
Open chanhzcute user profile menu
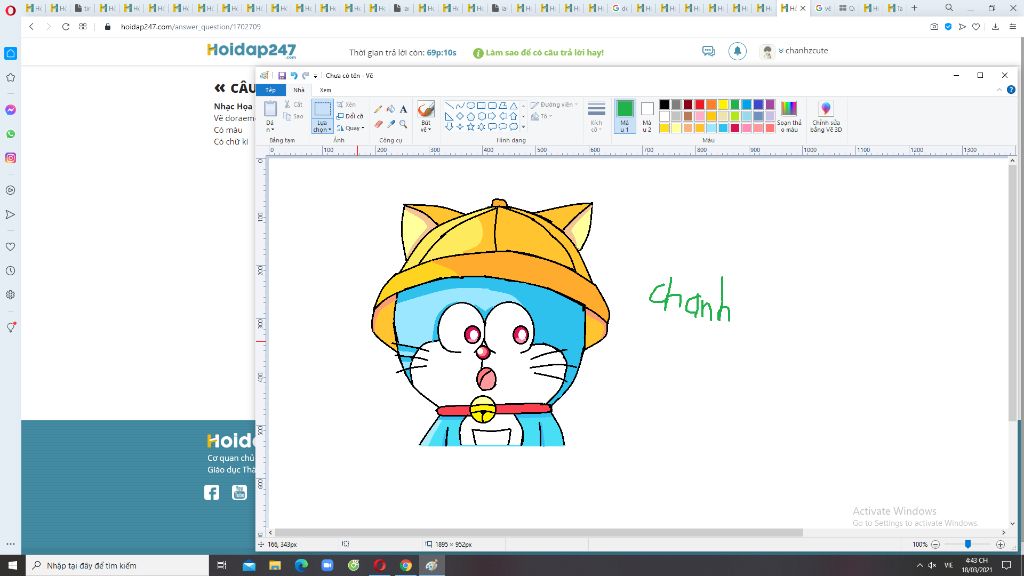point(795,51)
